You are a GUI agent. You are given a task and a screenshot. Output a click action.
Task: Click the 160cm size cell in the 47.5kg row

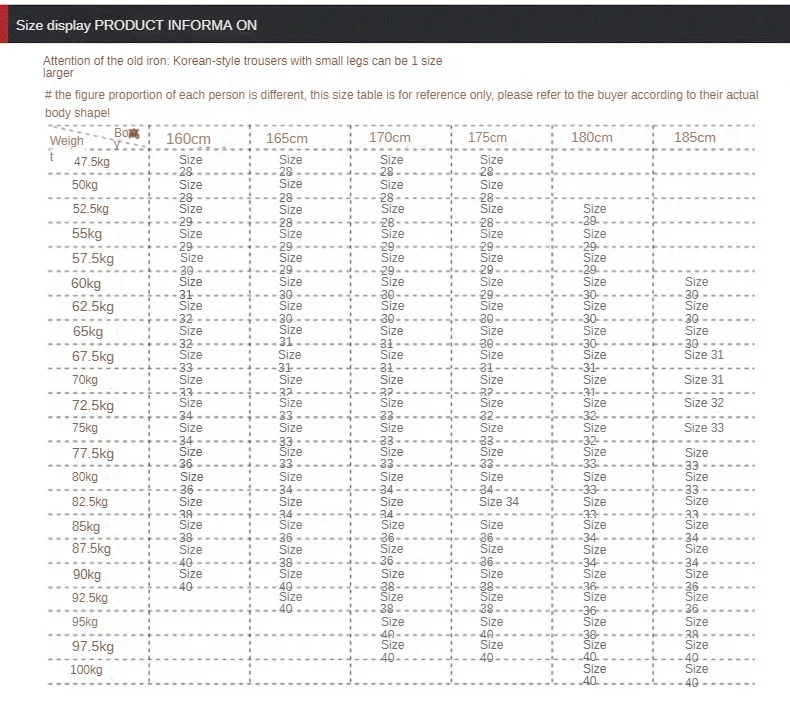pyautogui.click(x=190, y=165)
